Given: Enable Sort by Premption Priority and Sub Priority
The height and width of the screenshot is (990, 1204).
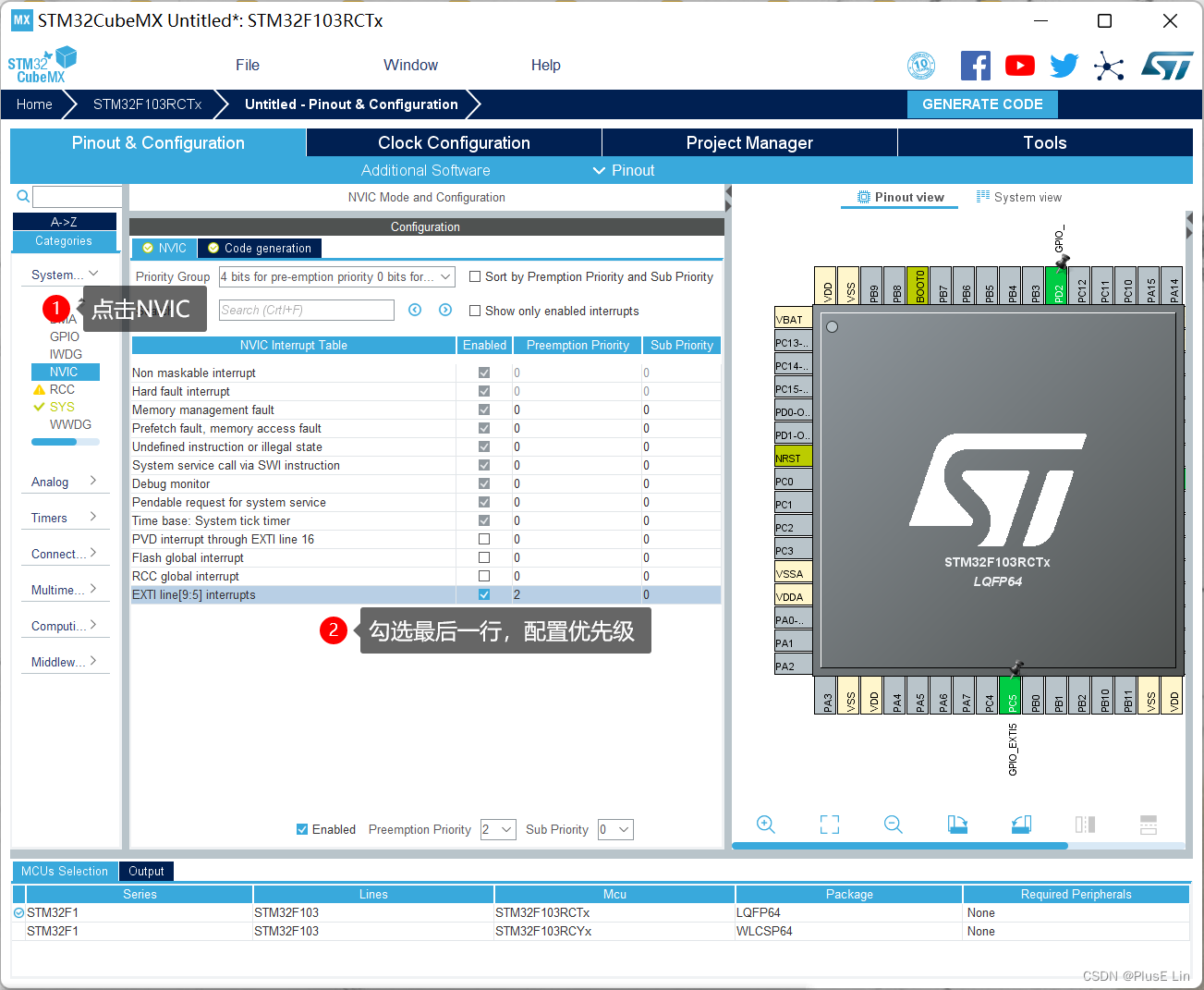Looking at the screenshot, I should click(475, 276).
